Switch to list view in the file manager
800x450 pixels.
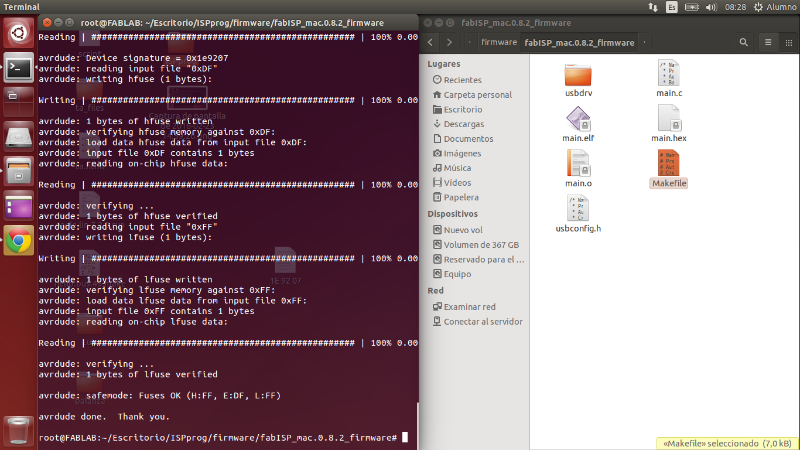click(x=768, y=42)
